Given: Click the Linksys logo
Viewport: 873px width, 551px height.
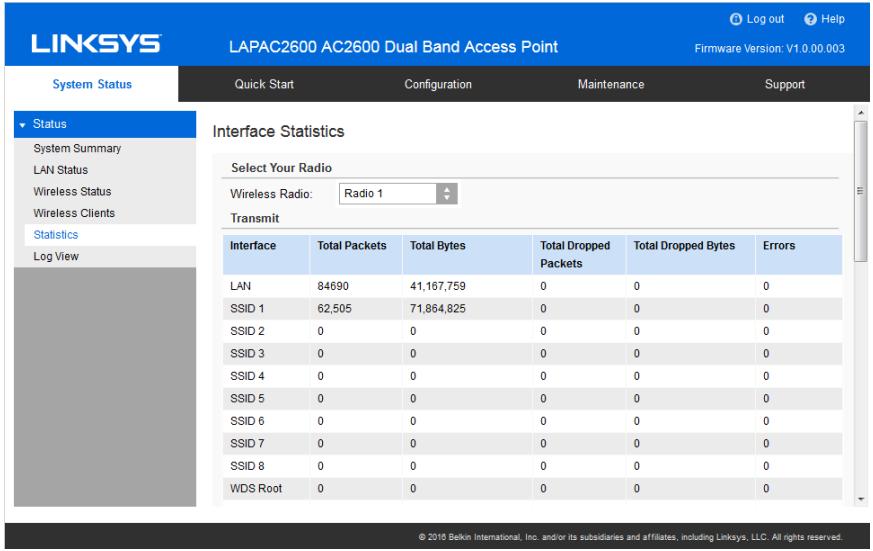Looking at the screenshot, I should (x=96, y=43).
